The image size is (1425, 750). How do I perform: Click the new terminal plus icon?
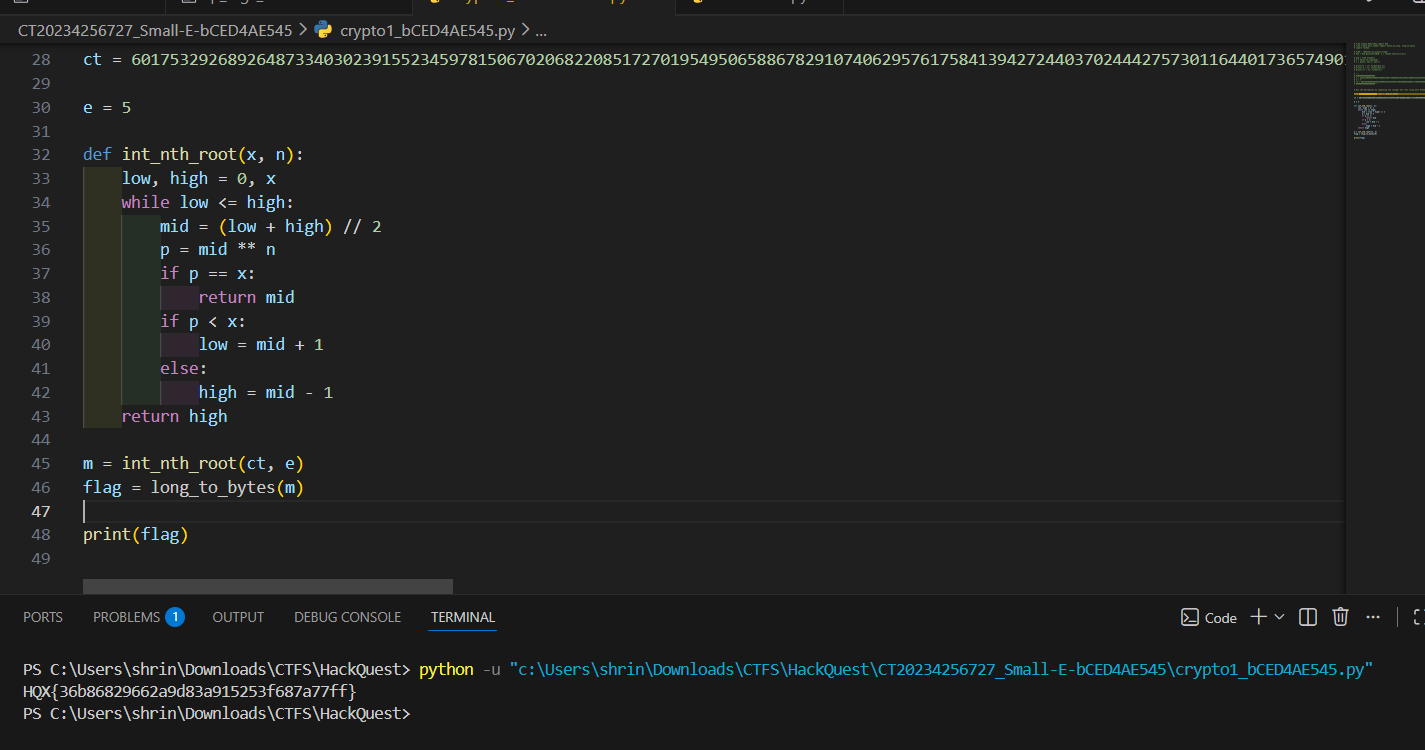coord(1259,617)
